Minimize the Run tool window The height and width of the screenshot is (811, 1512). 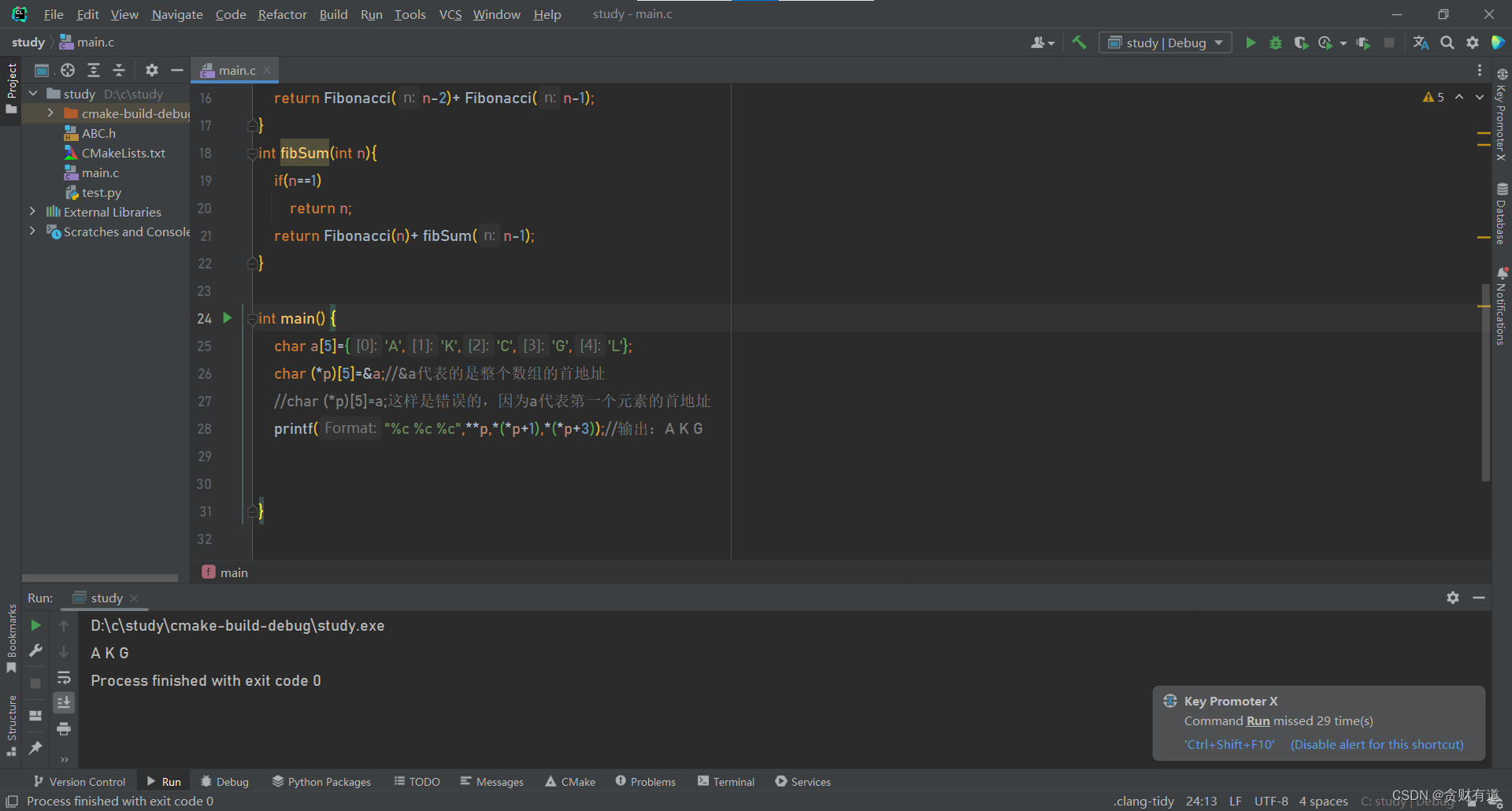(x=1479, y=598)
